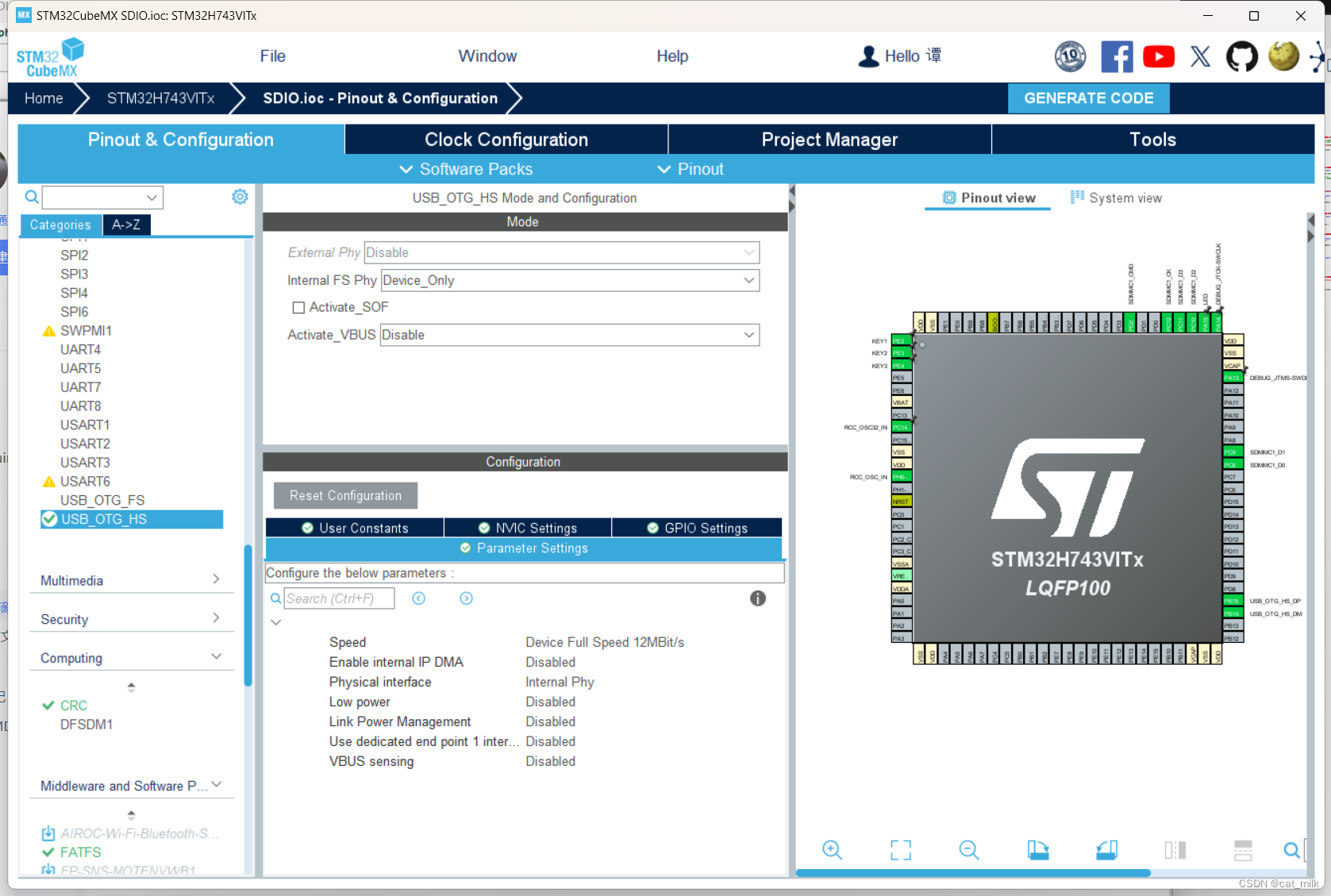1331x896 pixels.
Task: Rotate the chip clockwise
Action: (x=1037, y=849)
